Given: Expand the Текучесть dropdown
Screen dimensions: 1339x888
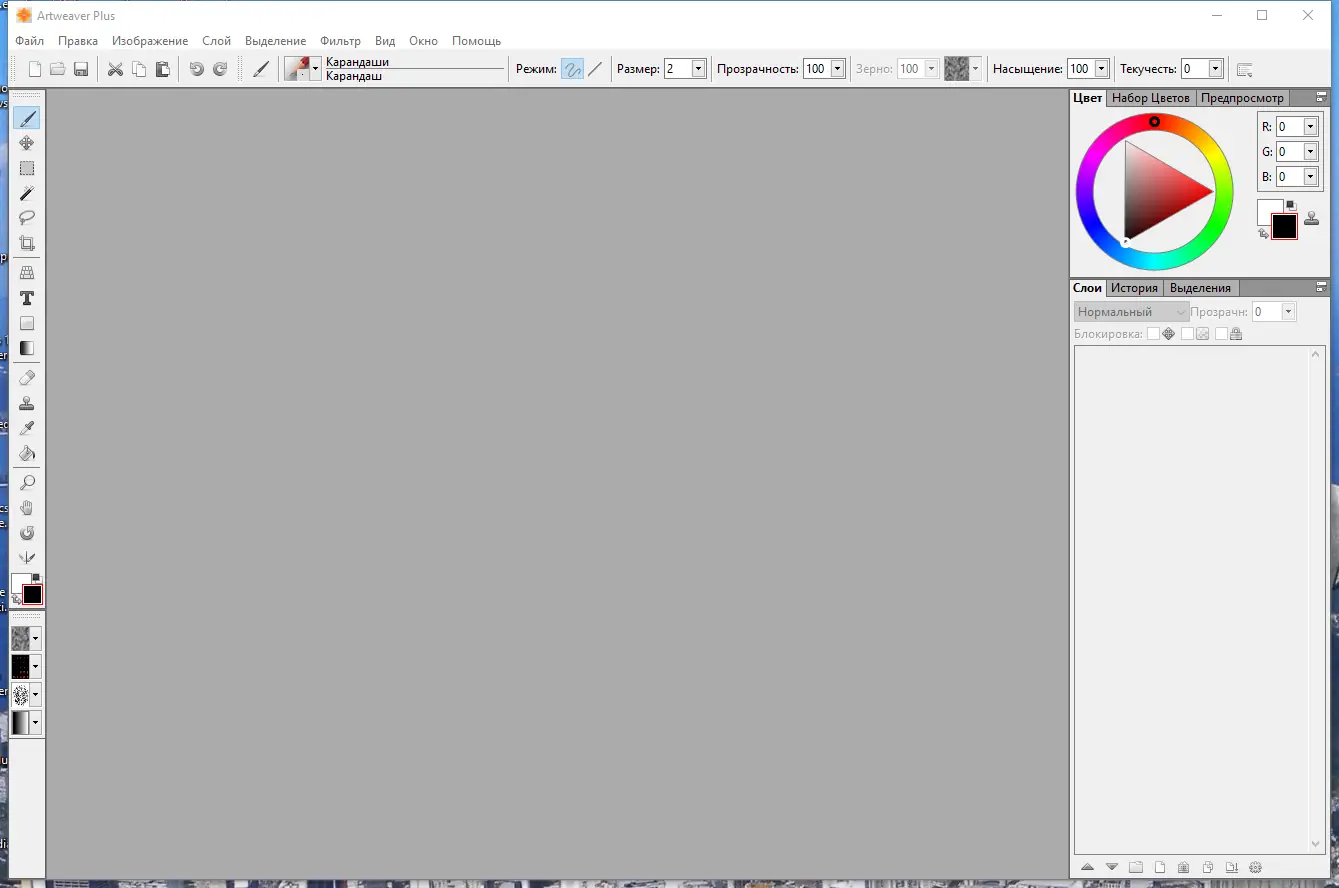Looking at the screenshot, I should click(x=1215, y=69).
